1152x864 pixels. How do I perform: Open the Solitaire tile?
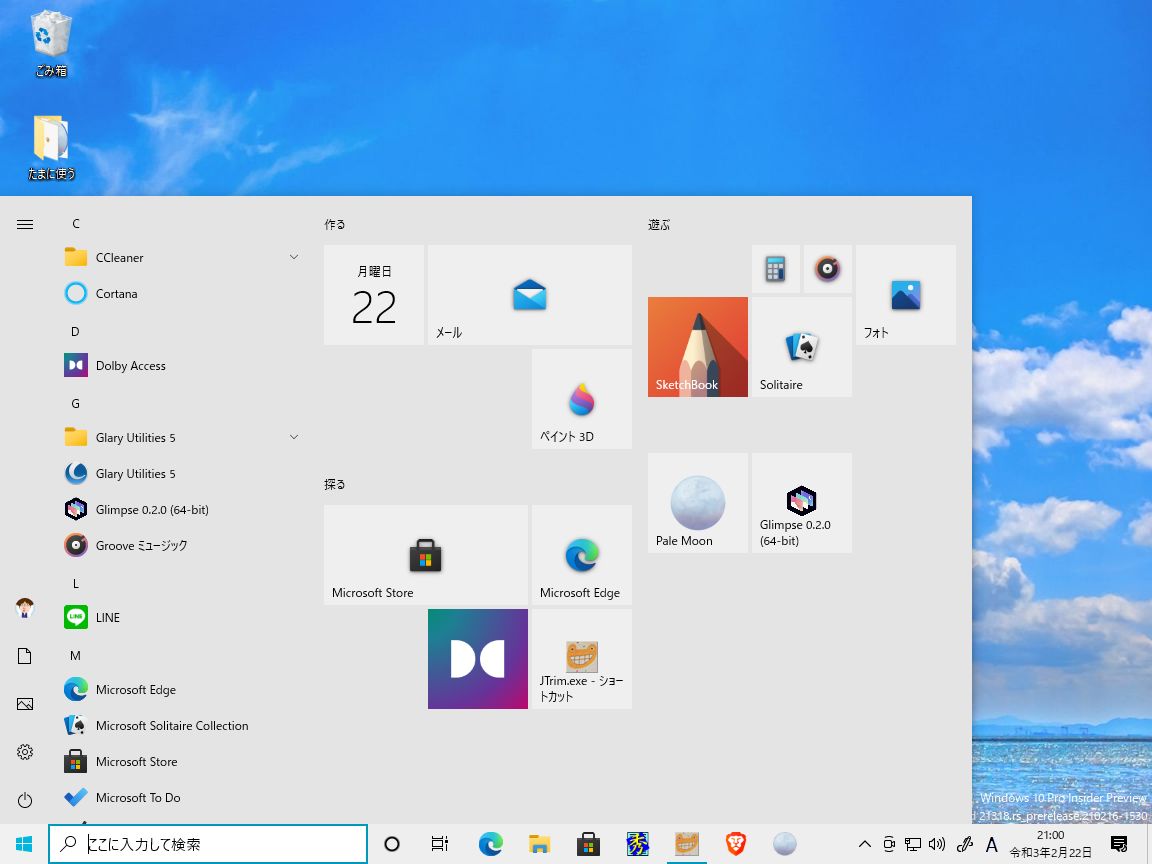(802, 347)
